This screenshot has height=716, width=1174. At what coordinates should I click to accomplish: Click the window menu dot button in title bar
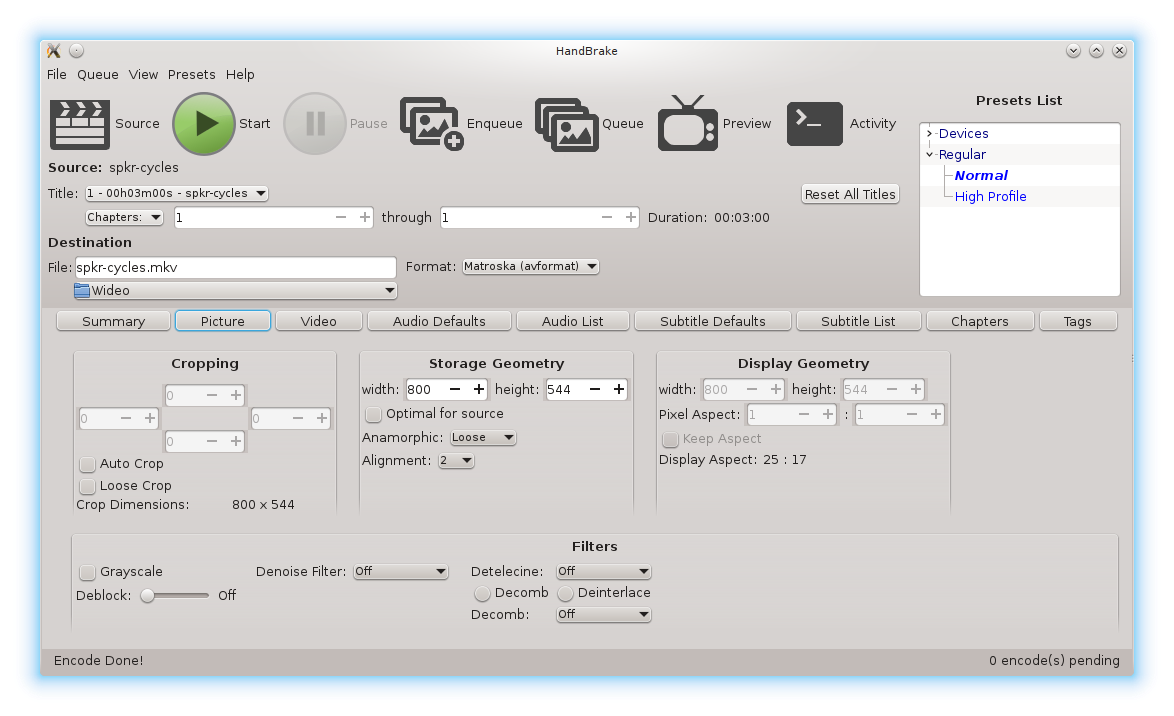tap(76, 51)
